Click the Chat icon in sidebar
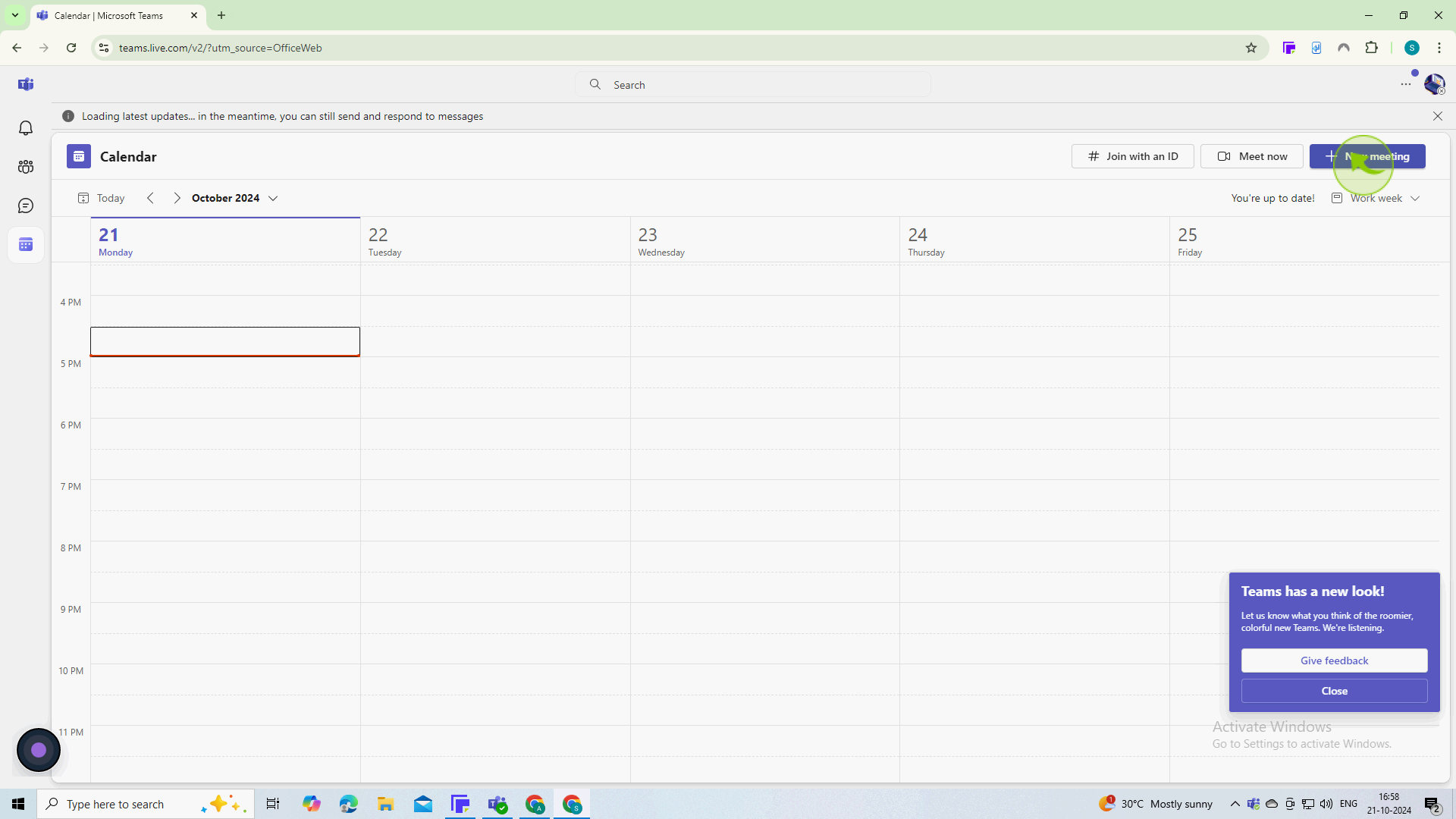 (26, 205)
